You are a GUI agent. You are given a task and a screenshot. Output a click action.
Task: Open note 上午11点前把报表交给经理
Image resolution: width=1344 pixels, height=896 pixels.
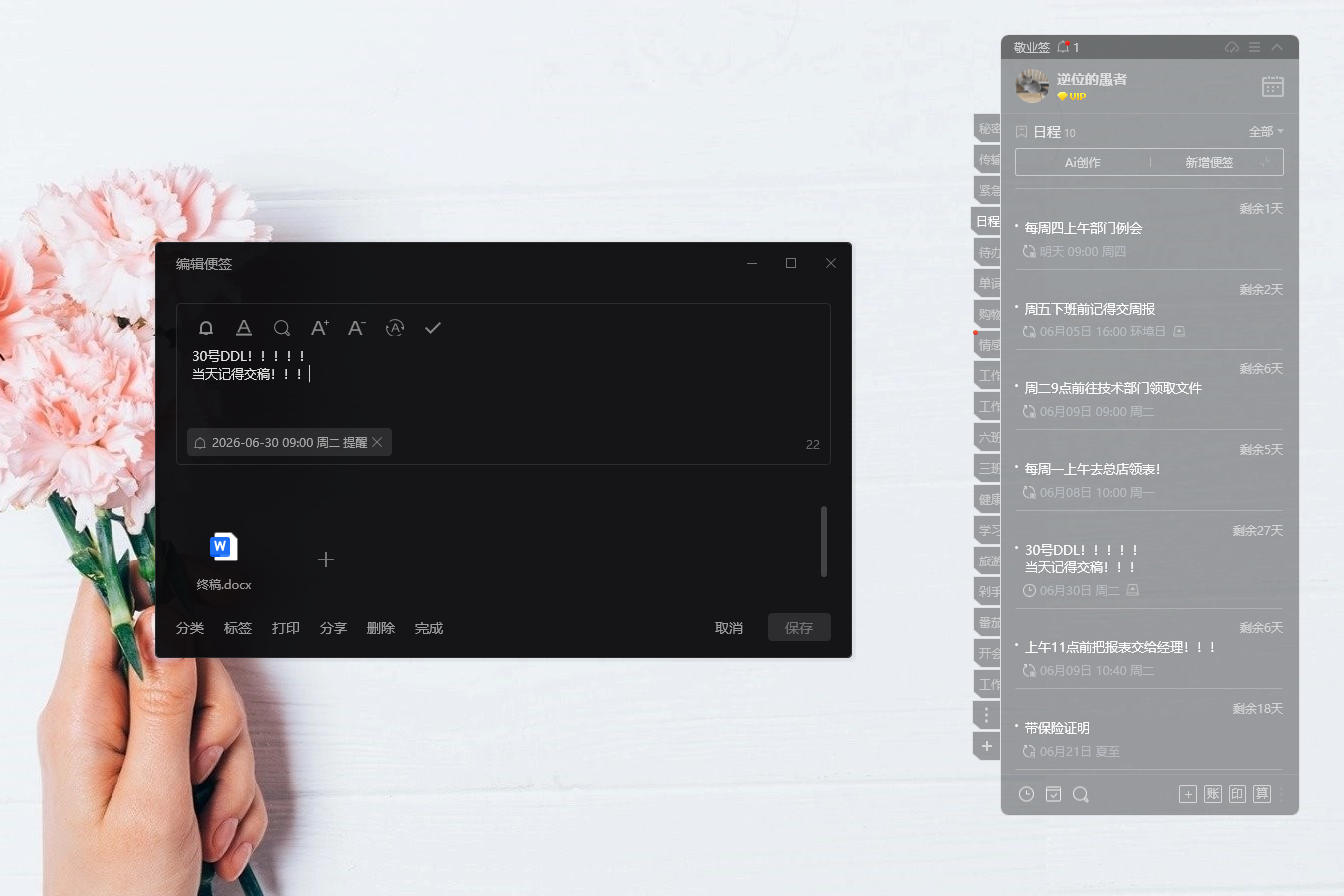coord(1120,647)
